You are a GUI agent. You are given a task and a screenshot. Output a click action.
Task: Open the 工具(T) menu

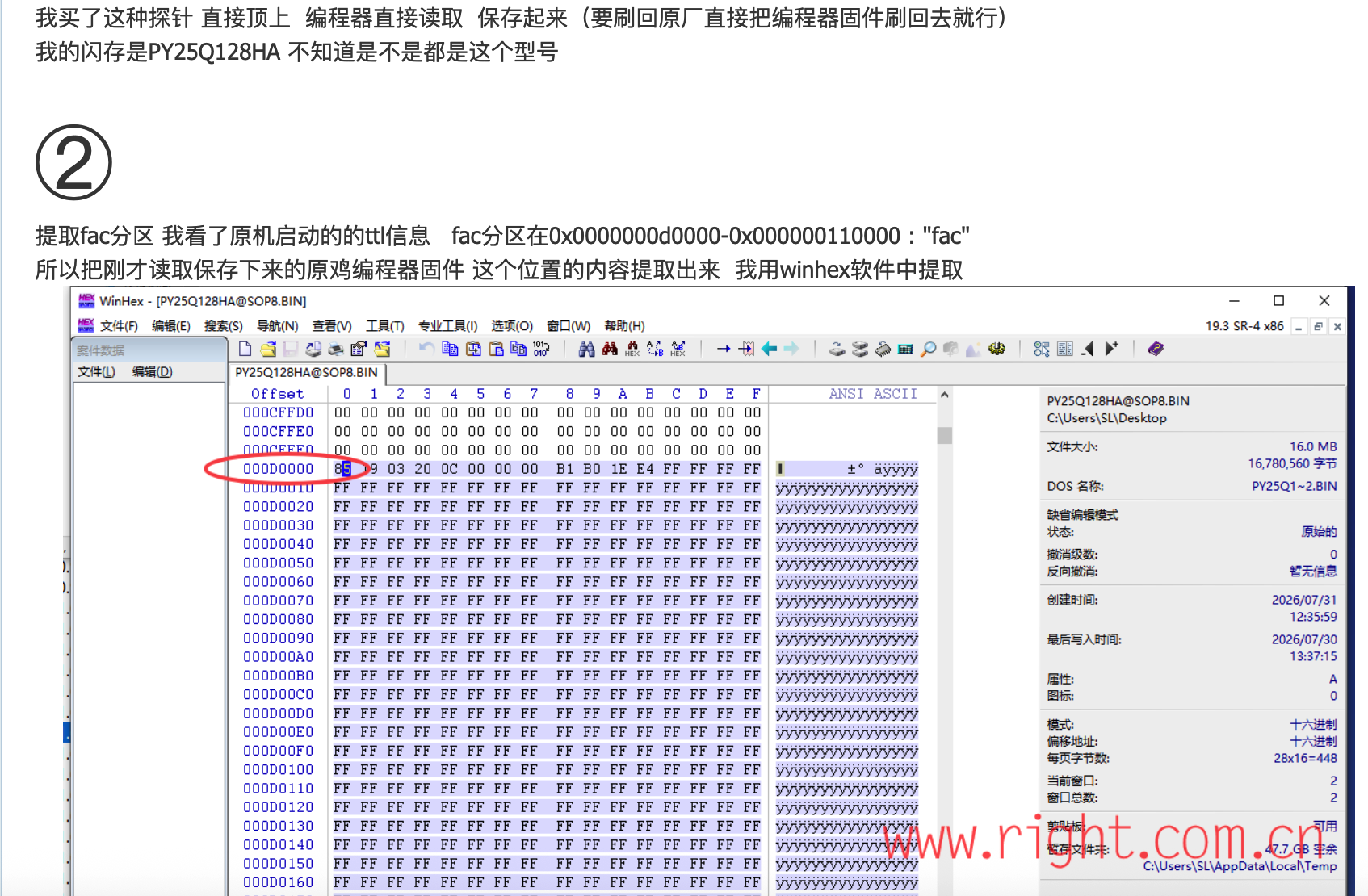(x=385, y=326)
